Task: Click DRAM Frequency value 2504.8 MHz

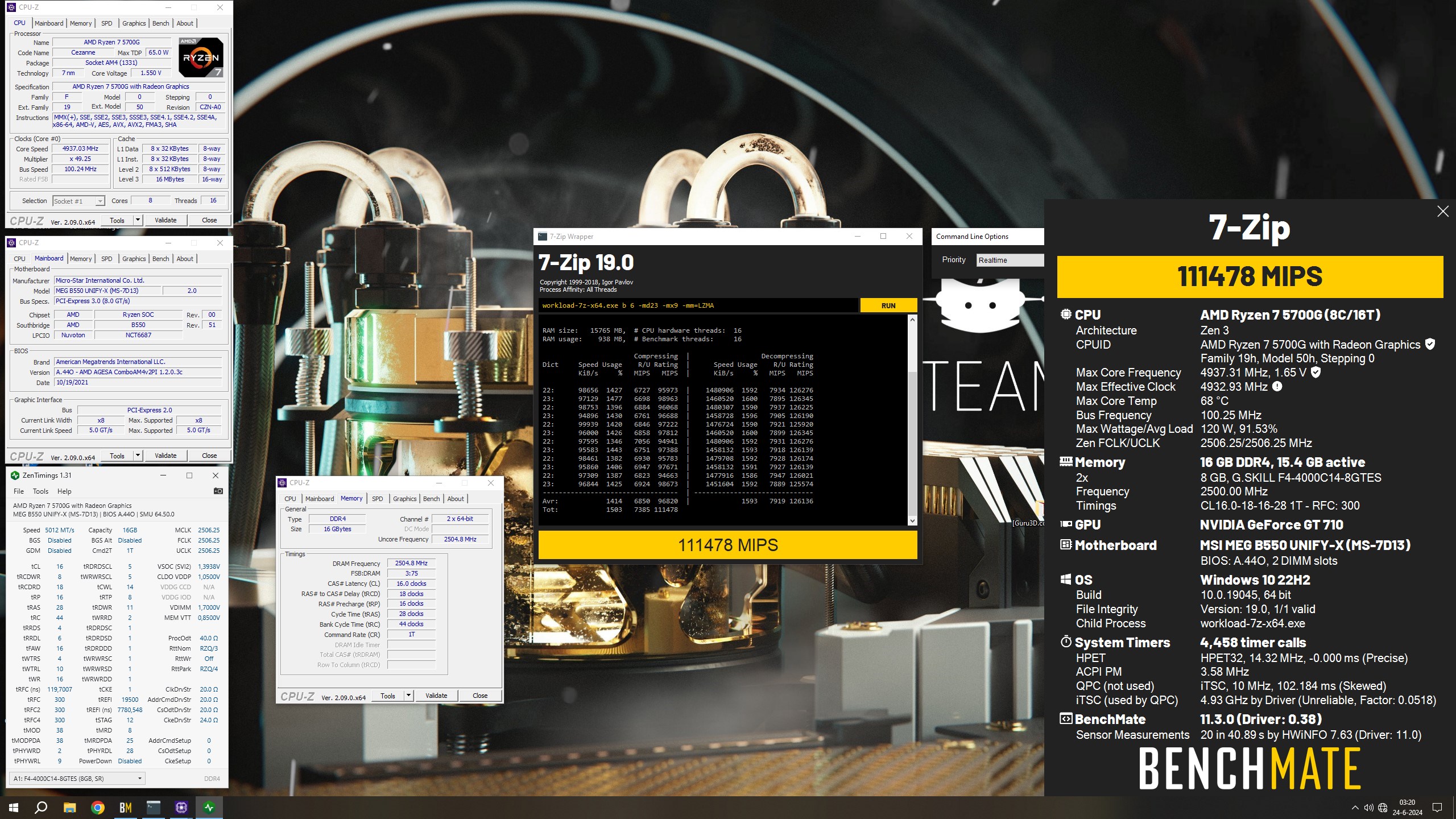Action: coord(411,563)
